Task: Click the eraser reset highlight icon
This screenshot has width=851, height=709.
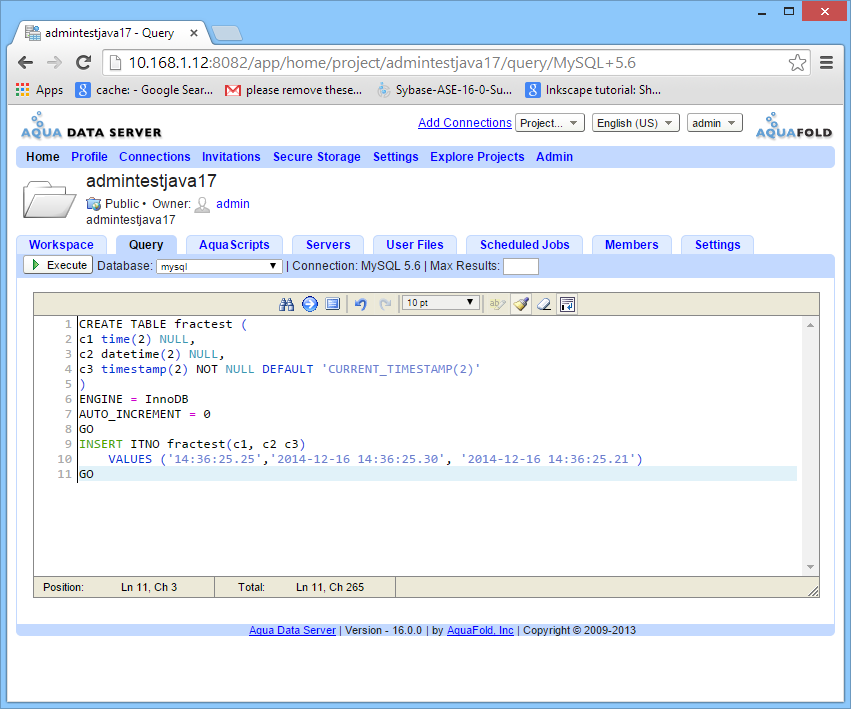Action: click(x=544, y=304)
